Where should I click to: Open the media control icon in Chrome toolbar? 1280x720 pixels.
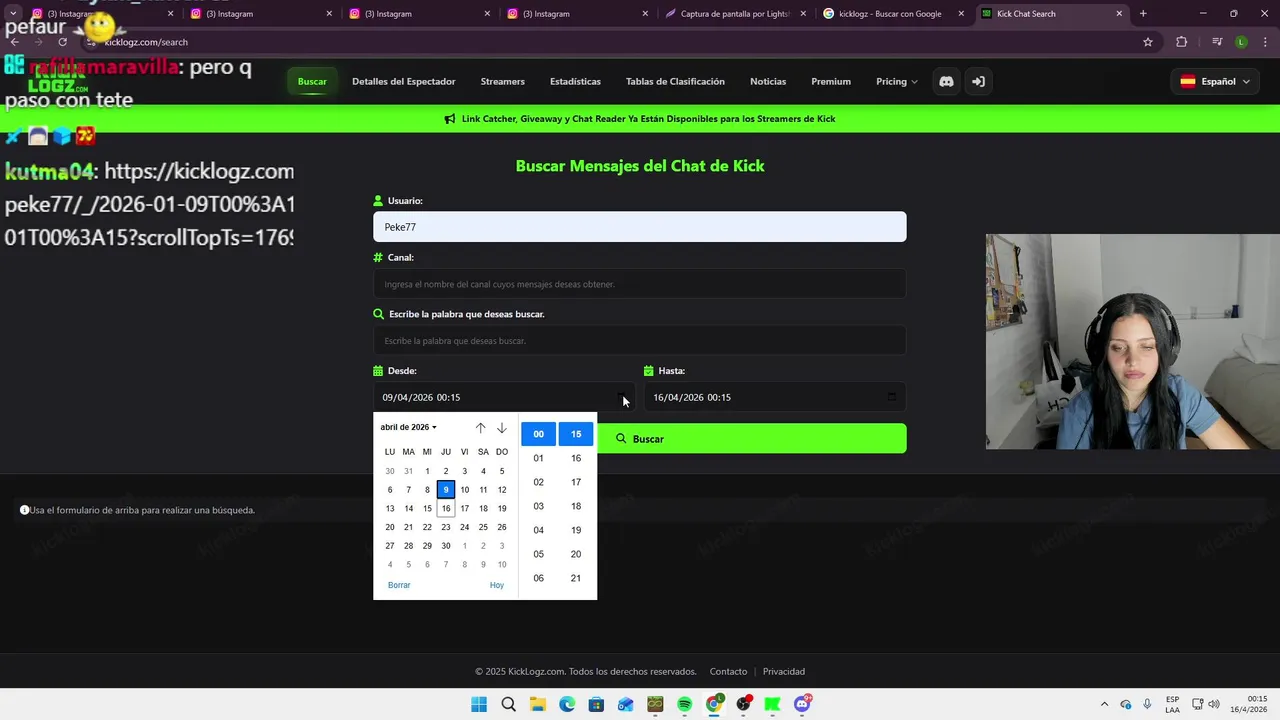pyautogui.click(x=1216, y=42)
